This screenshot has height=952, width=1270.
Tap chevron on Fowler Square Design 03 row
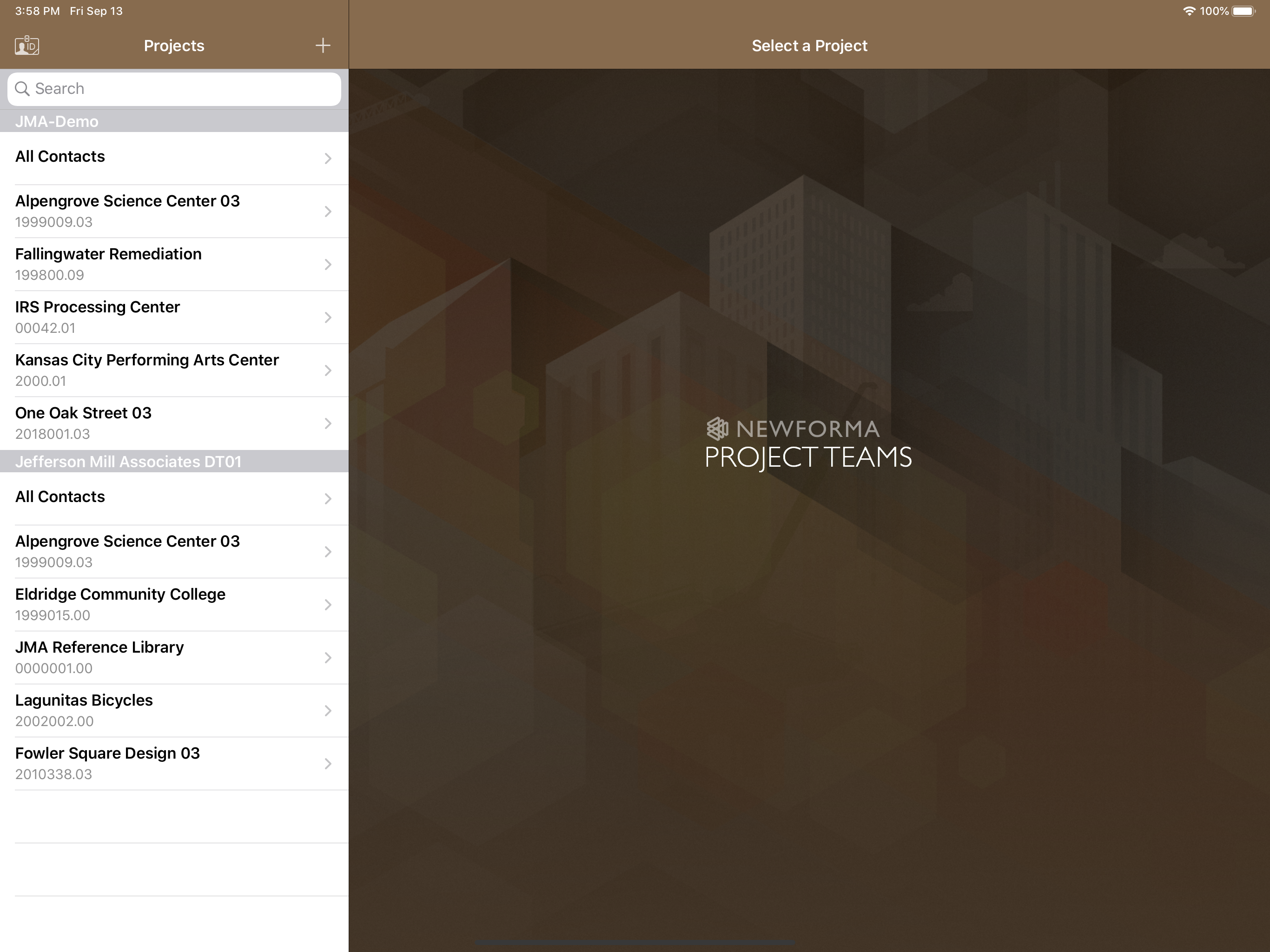(328, 764)
